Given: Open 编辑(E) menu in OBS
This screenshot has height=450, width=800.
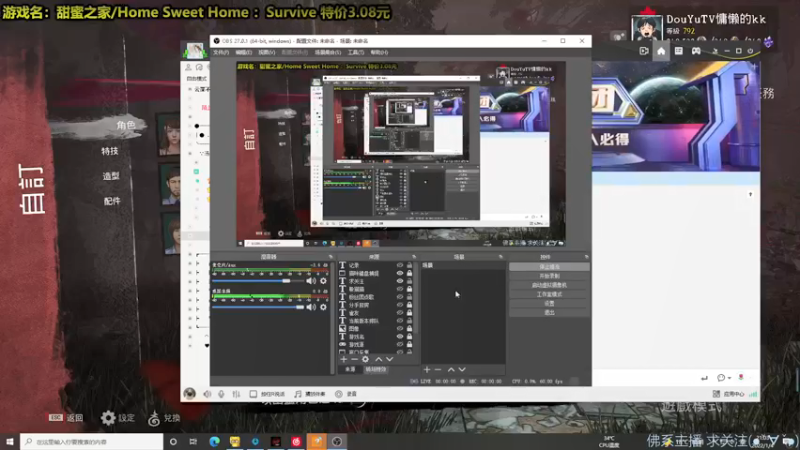Looking at the screenshot, I should pos(243,52).
